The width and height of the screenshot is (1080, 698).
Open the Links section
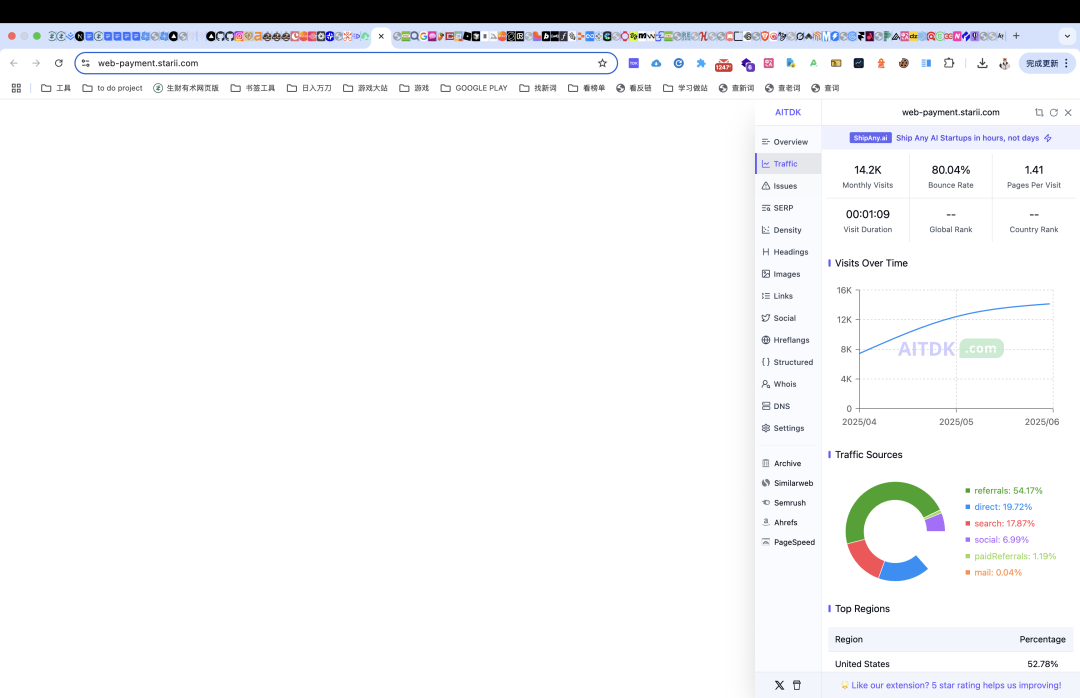pos(788,296)
